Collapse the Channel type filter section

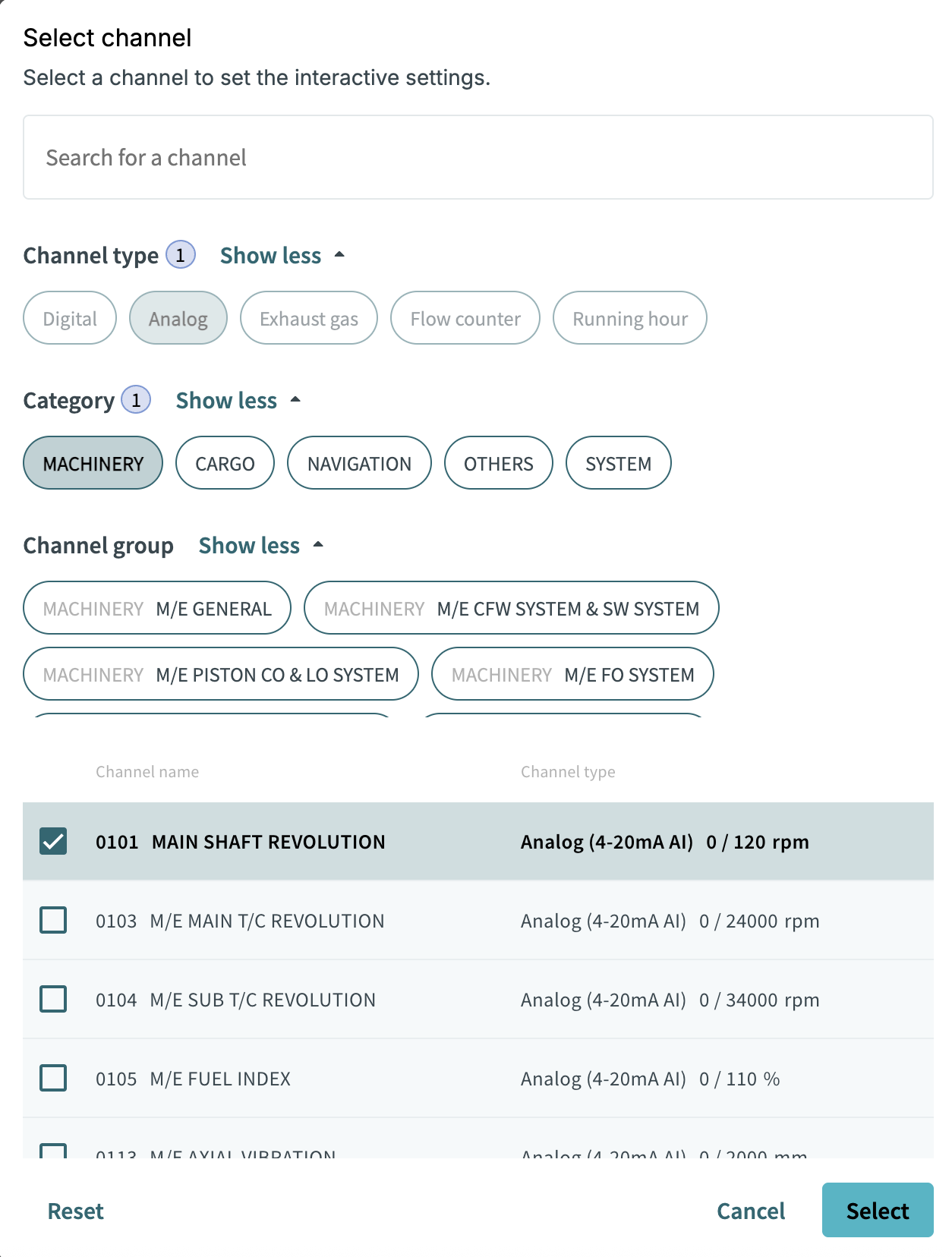coord(282,256)
